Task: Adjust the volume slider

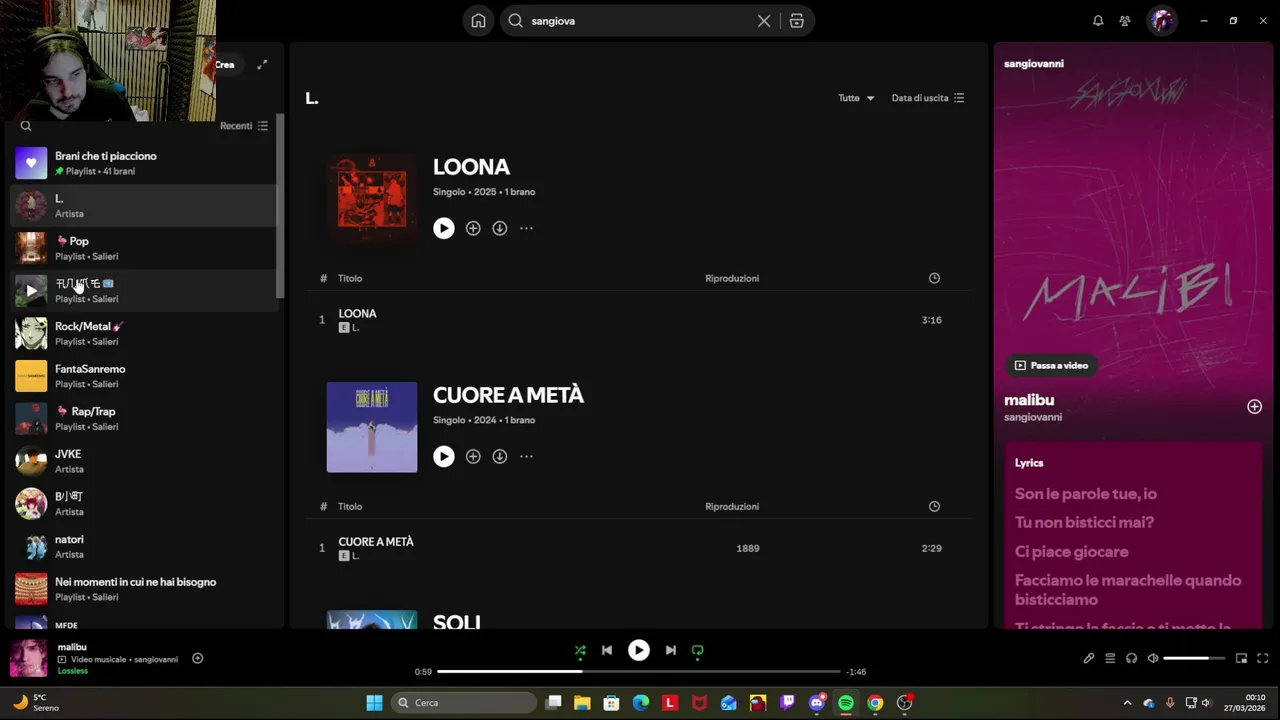Action: tap(1194, 658)
